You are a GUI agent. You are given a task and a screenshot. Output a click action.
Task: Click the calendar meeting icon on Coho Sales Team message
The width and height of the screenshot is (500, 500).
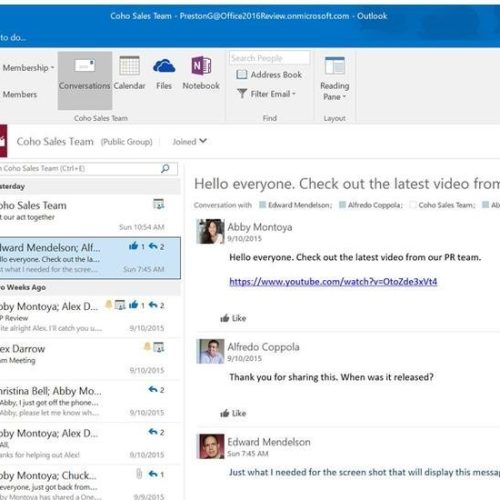(158, 204)
